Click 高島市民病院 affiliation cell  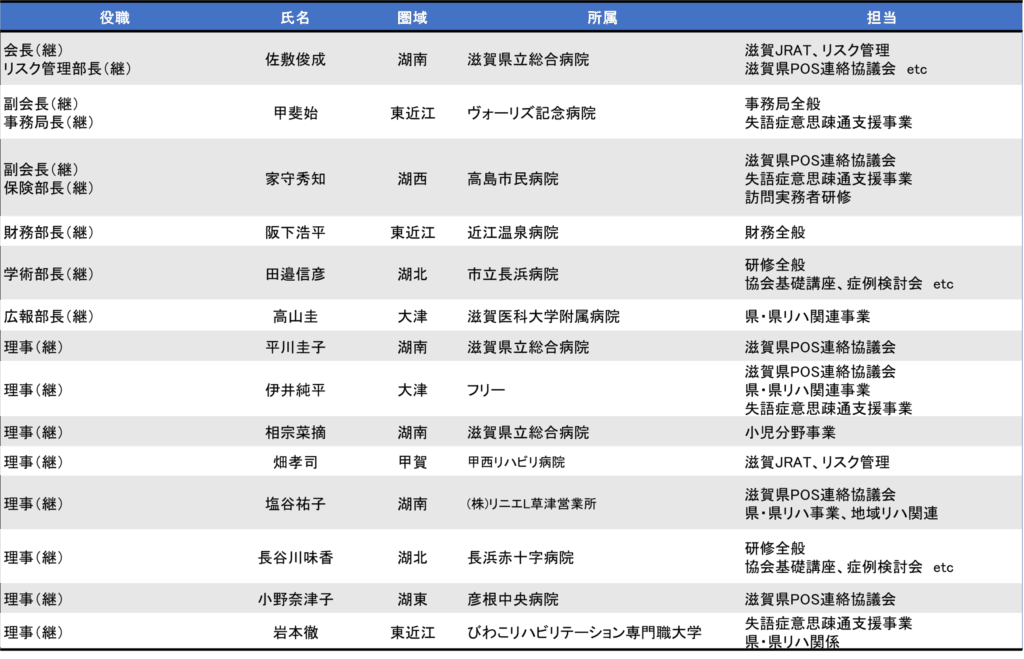[x=513, y=179]
